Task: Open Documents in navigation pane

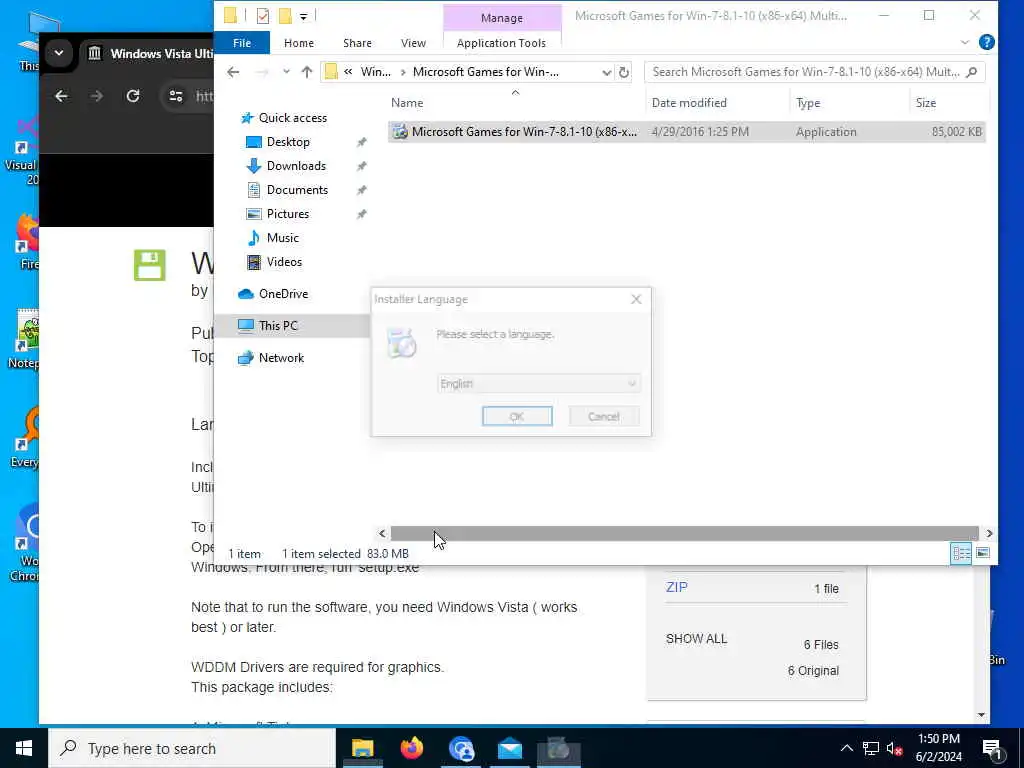Action: [x=297, y=190]
